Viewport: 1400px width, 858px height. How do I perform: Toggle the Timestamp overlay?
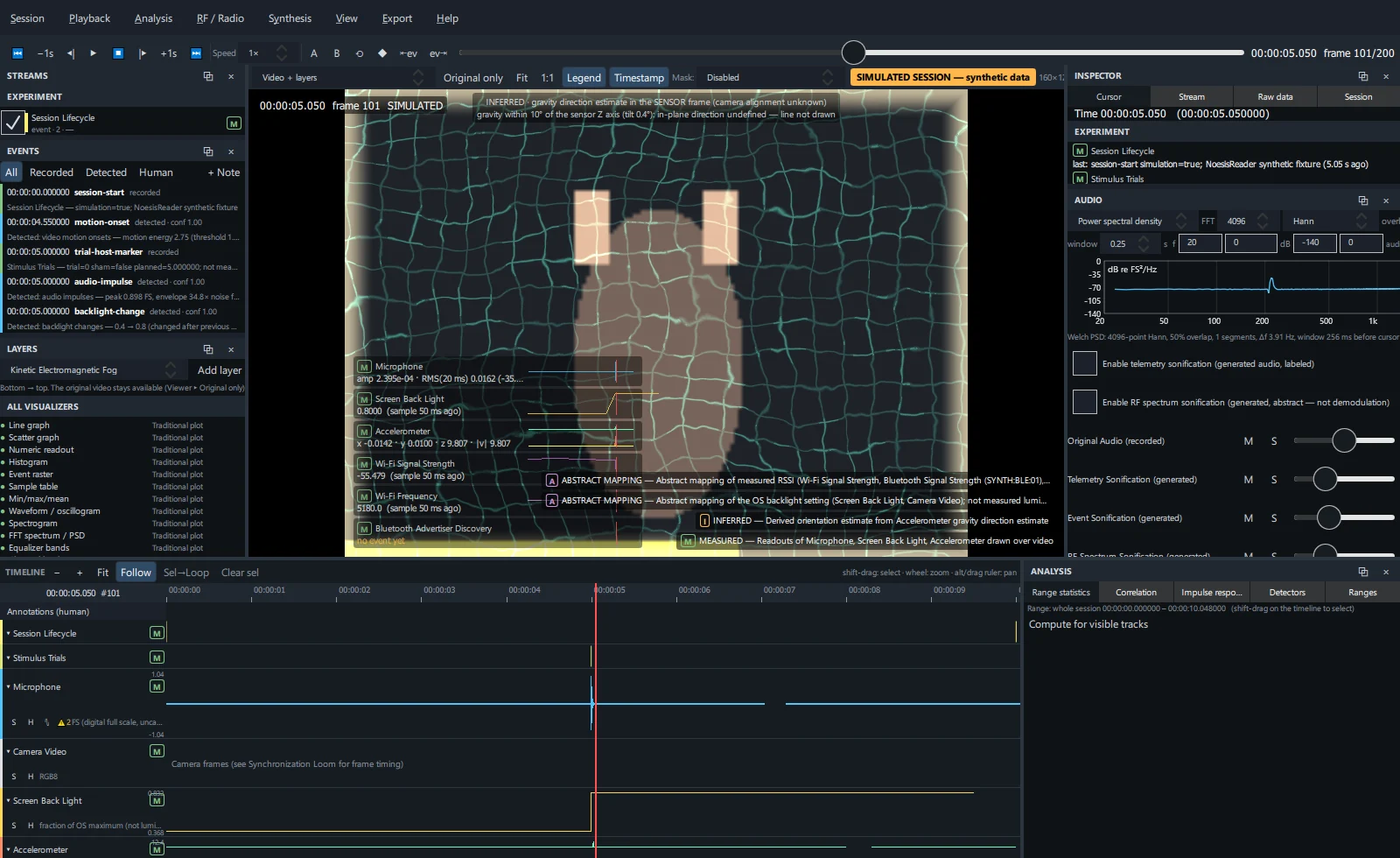pyautogui.click(x=639, y=78)
